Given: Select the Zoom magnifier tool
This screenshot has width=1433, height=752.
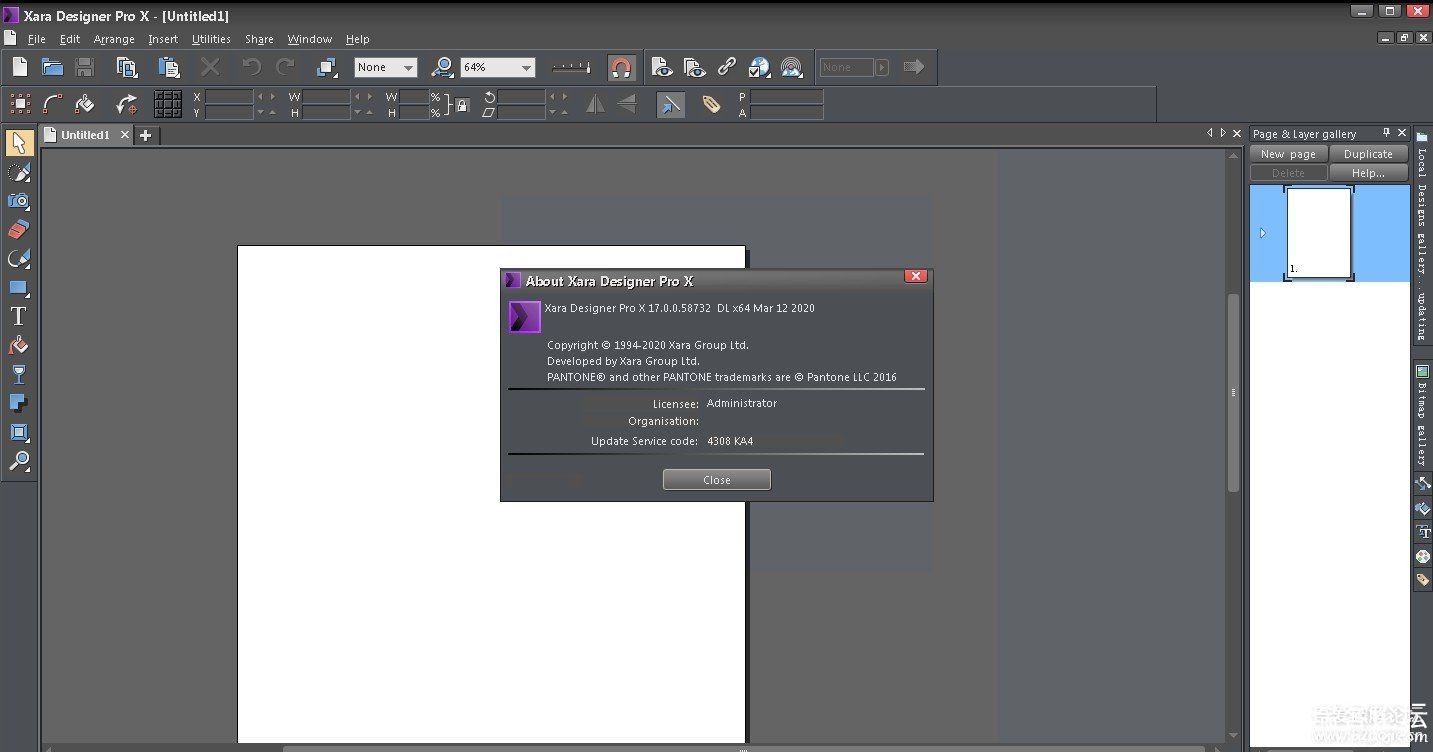Looking at the screenshot, I should (18, 462).
